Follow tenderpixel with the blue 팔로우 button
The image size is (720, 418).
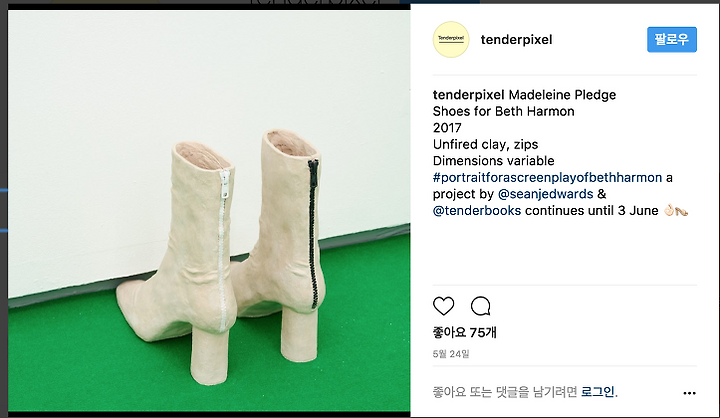coord(672,40)
